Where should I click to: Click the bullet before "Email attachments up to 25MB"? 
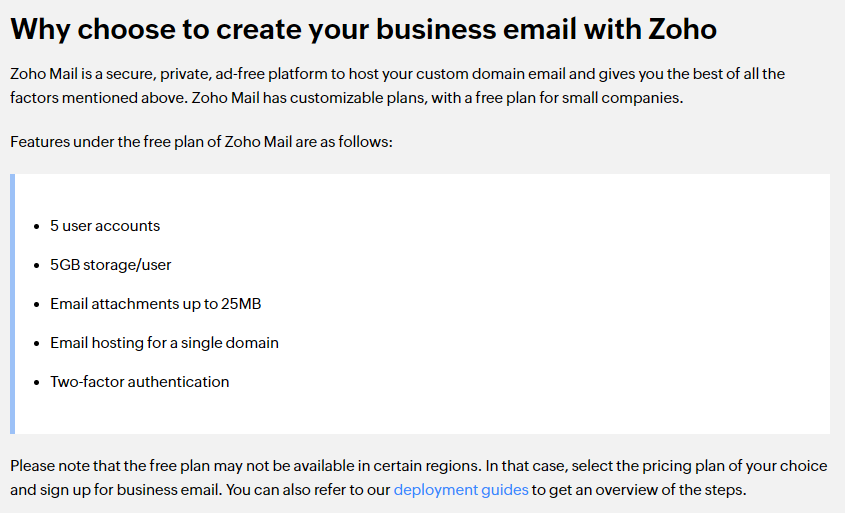tap(37, 305)
